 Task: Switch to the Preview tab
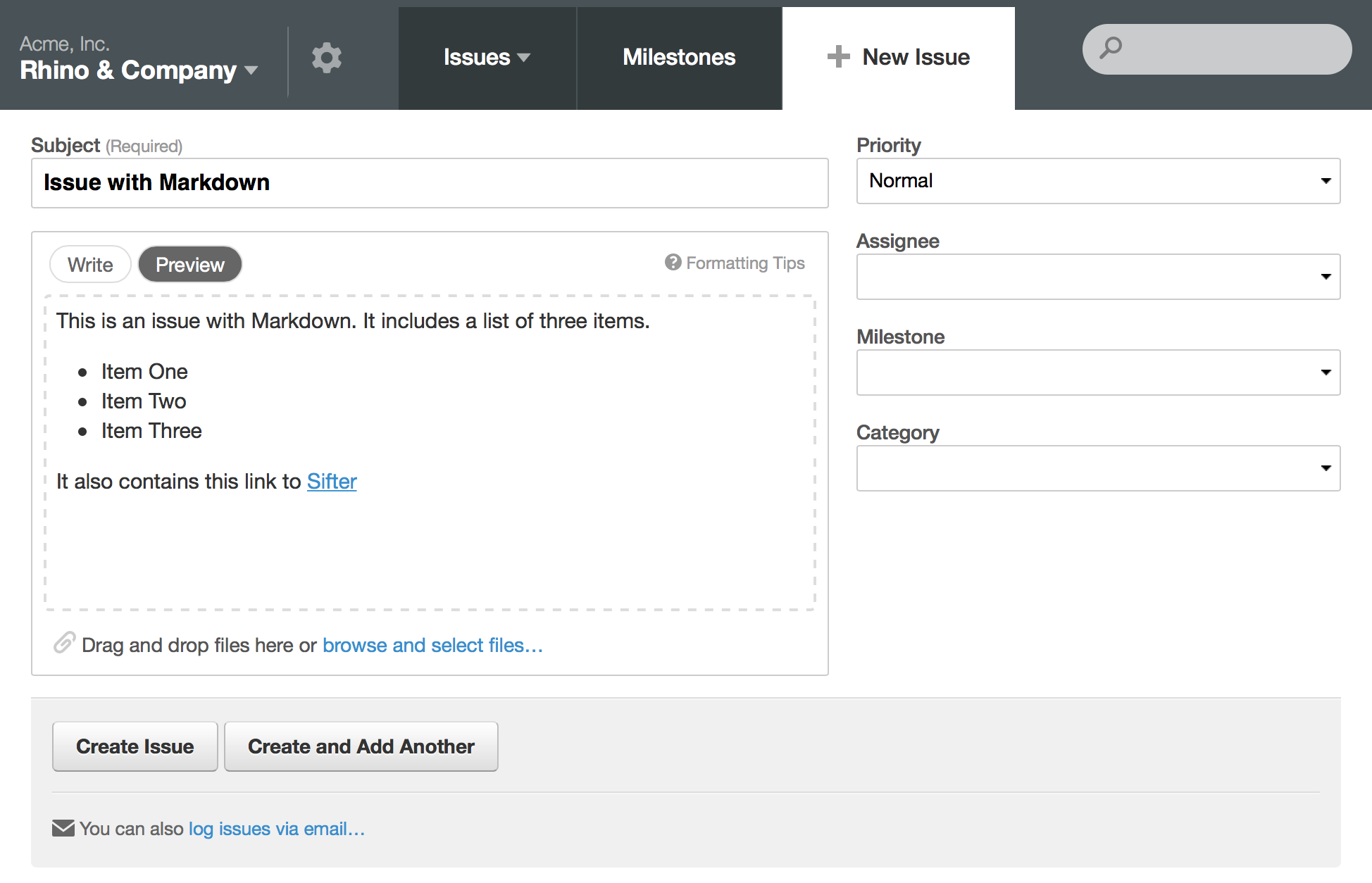click(190, 265)
